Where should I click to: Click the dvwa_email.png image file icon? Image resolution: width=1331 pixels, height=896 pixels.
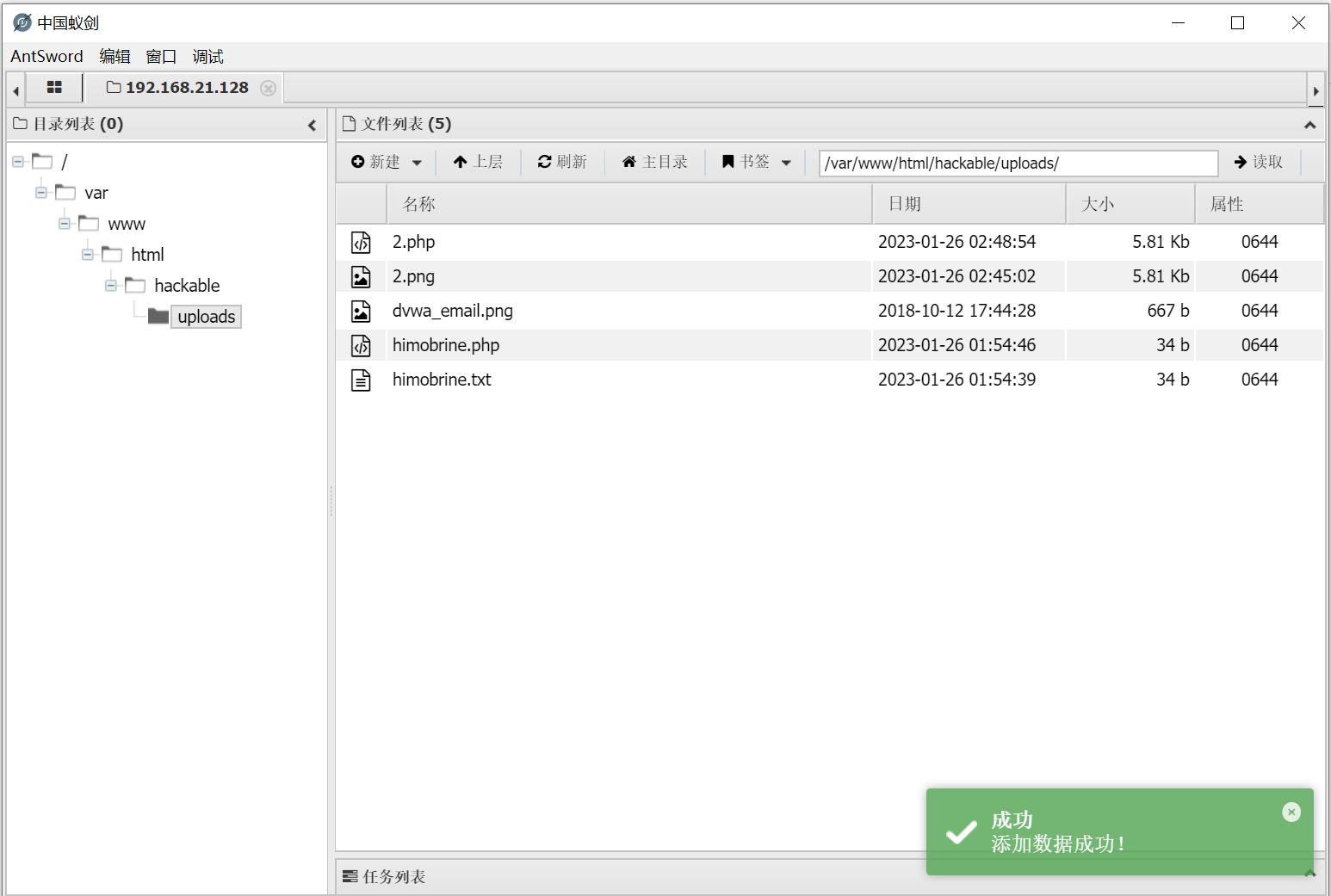pos(361,311)
